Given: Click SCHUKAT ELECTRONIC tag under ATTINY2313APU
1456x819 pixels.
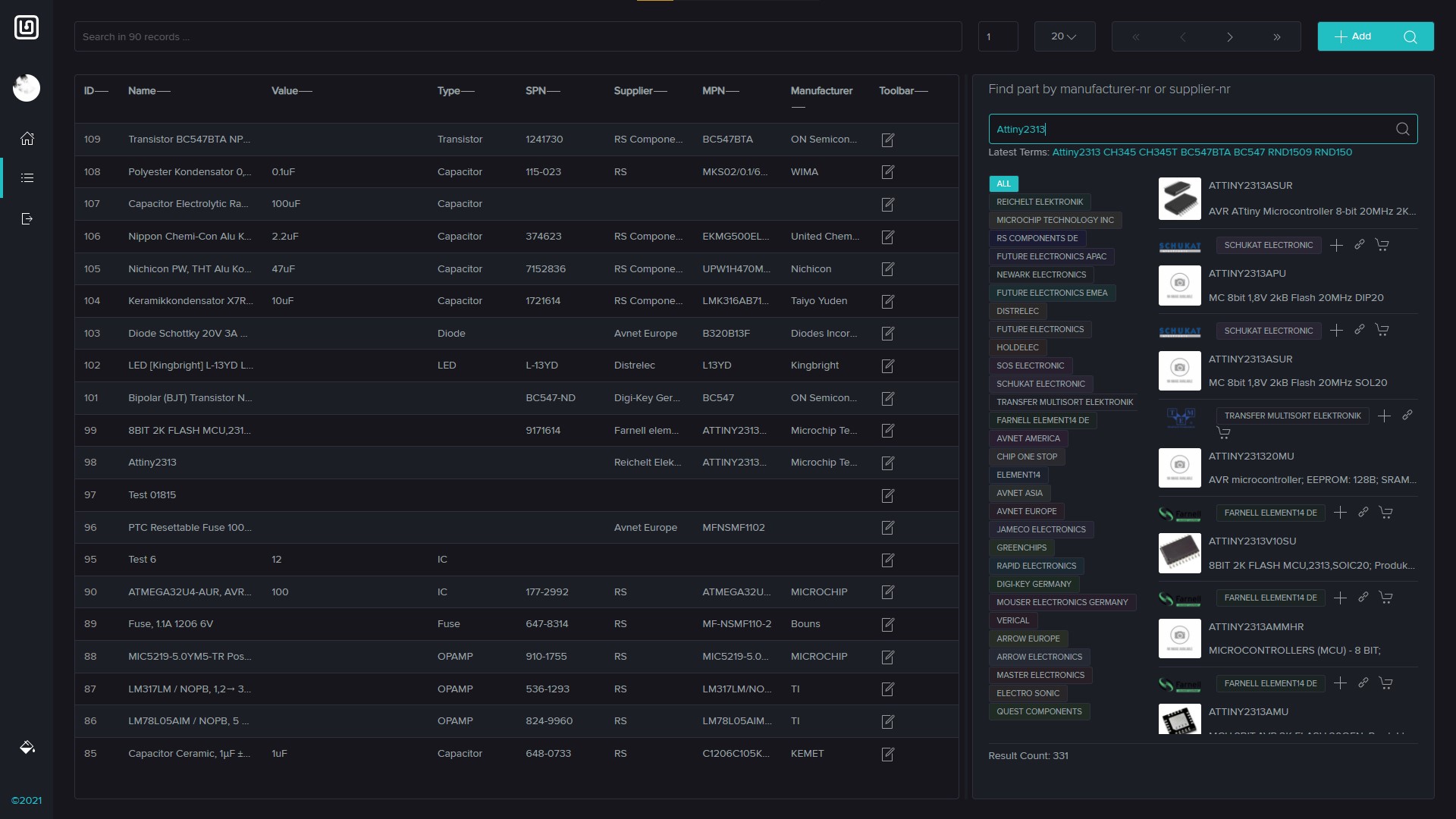Looking at the screenshot, I should 1268,331.
